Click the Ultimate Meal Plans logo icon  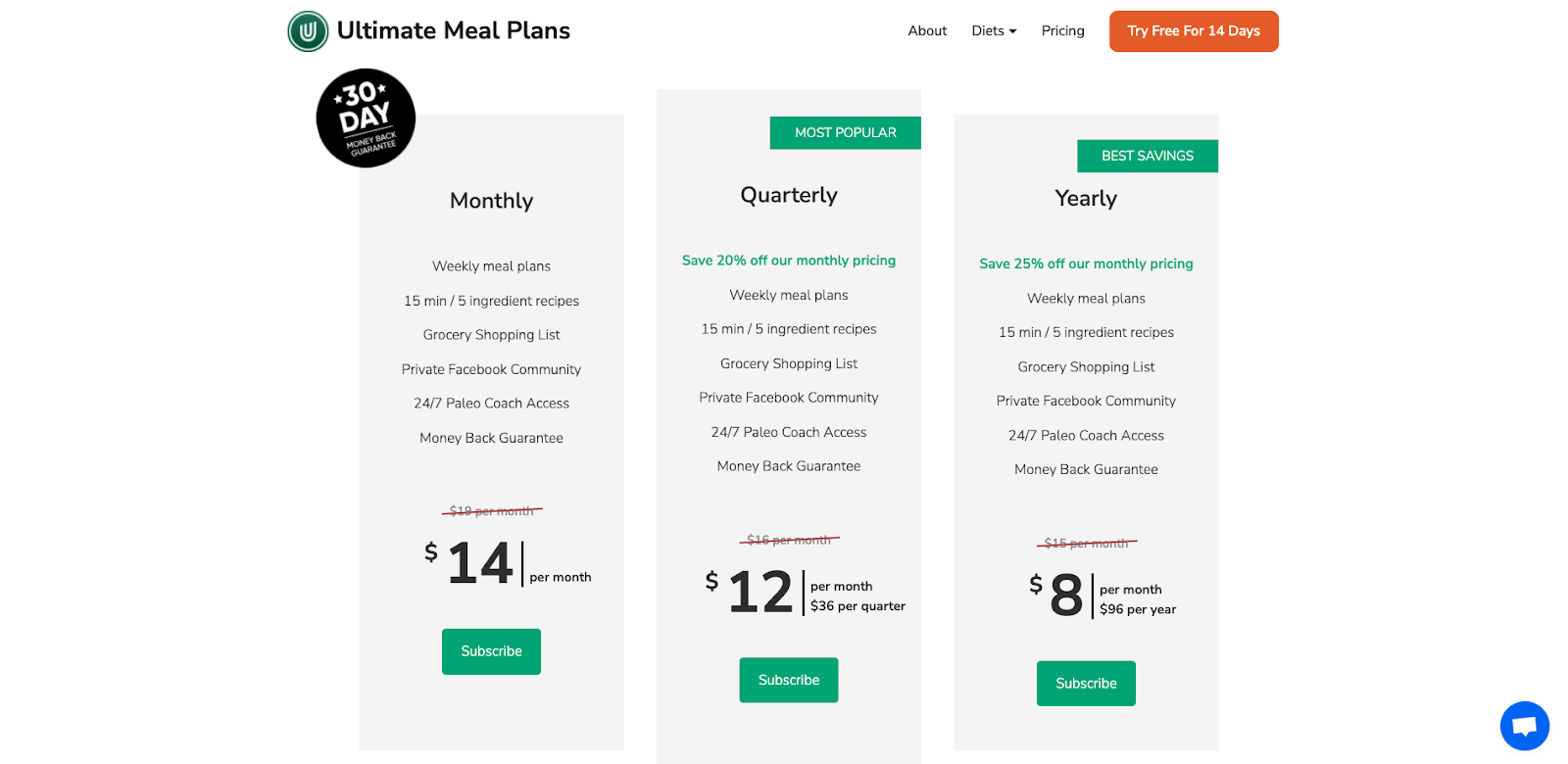[x=308, y=31]
